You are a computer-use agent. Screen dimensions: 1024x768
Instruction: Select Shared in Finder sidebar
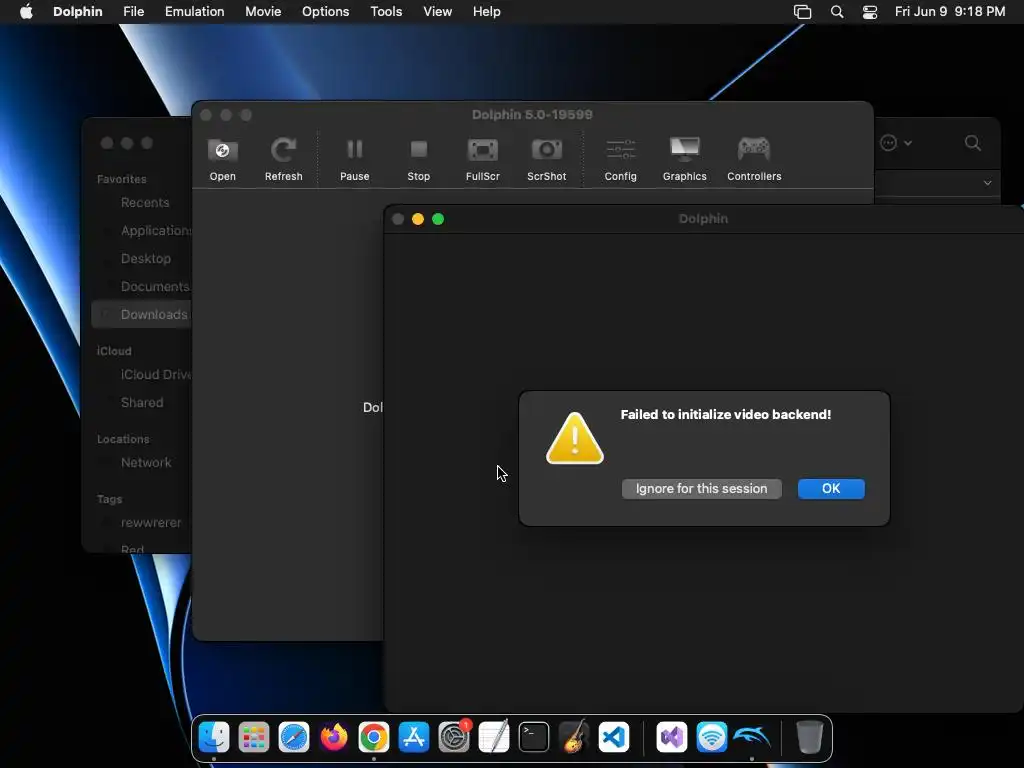coord(142,402)
